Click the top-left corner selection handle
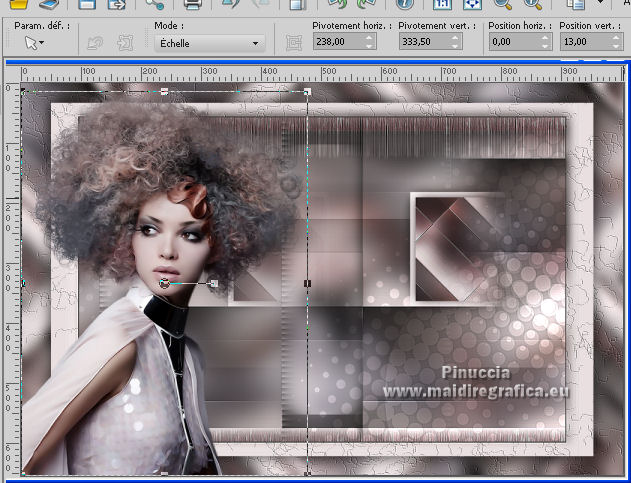The height and width of the screenshot is (483, 631). click(23, 92)
